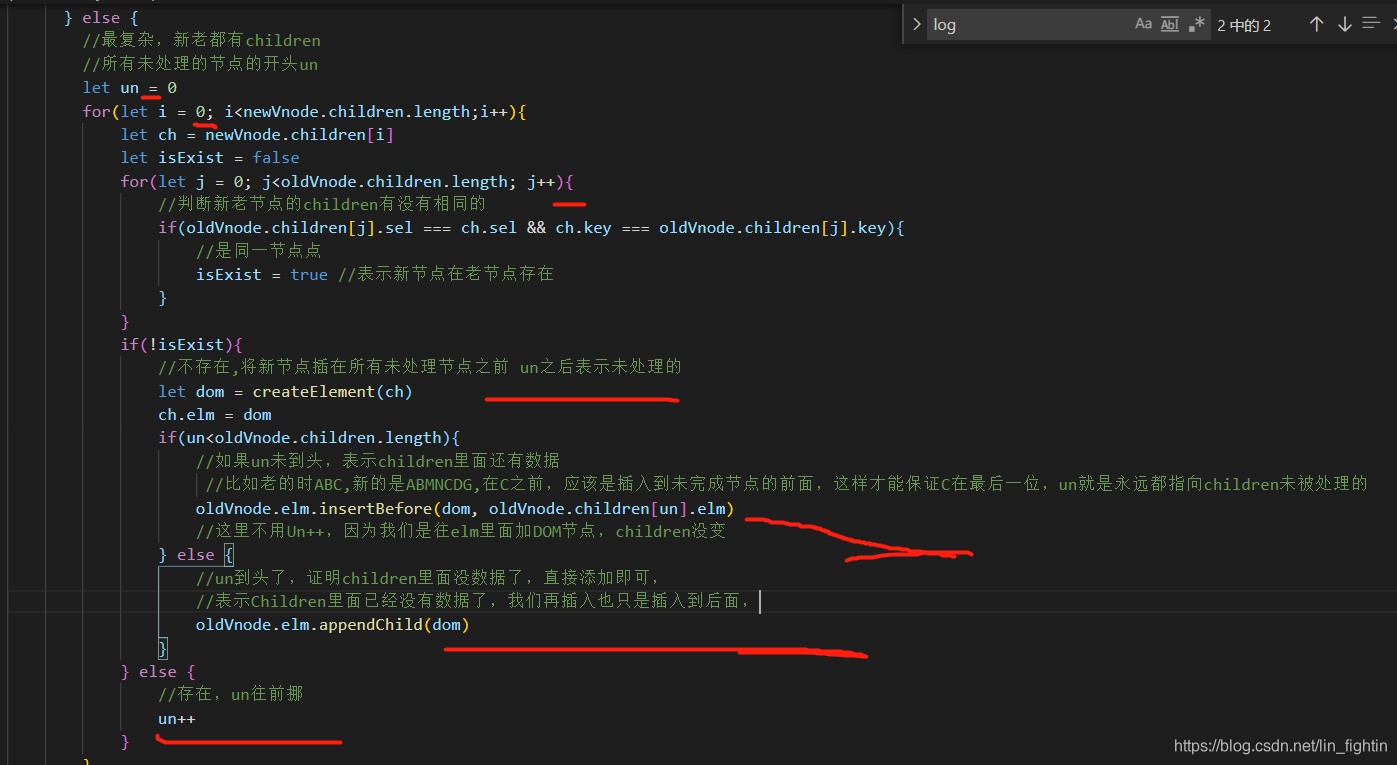Click the '2 中的 2' match count

coord(1244,26)
